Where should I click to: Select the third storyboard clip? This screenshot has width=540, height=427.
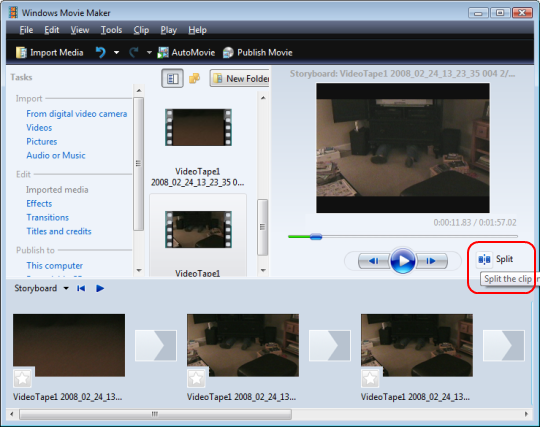click(417, 345)
